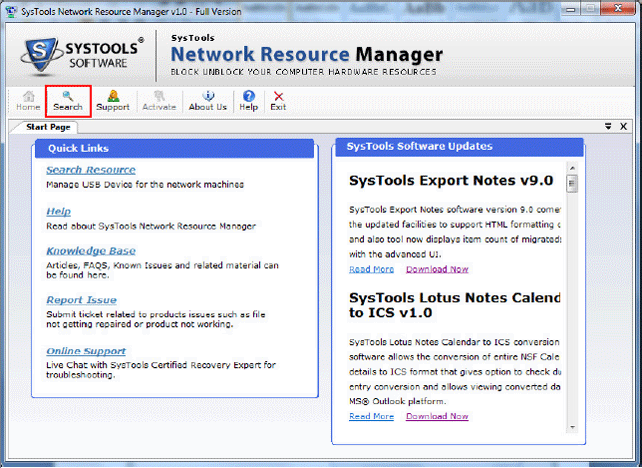Click Read More under Lotus Notes Calendar
This screenshot has height=468, width=642.
click(x=371, y=416)
